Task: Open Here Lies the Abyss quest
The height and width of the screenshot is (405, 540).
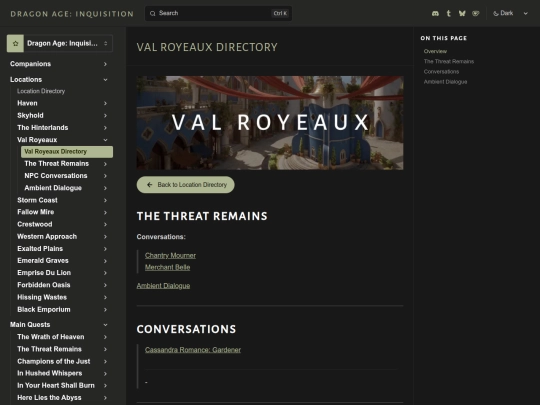Action: [x=49, y=398]
